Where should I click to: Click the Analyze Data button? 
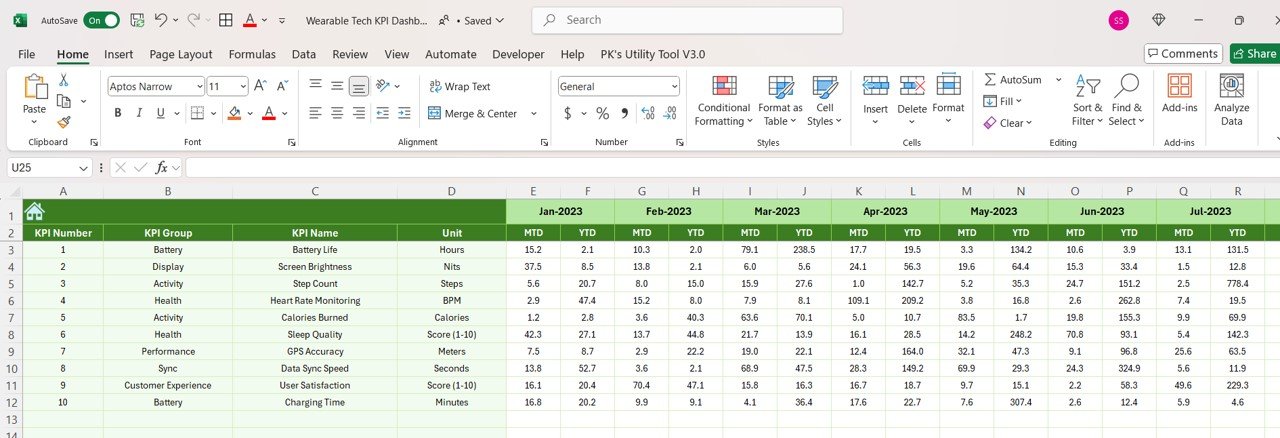click(1231, 100)
